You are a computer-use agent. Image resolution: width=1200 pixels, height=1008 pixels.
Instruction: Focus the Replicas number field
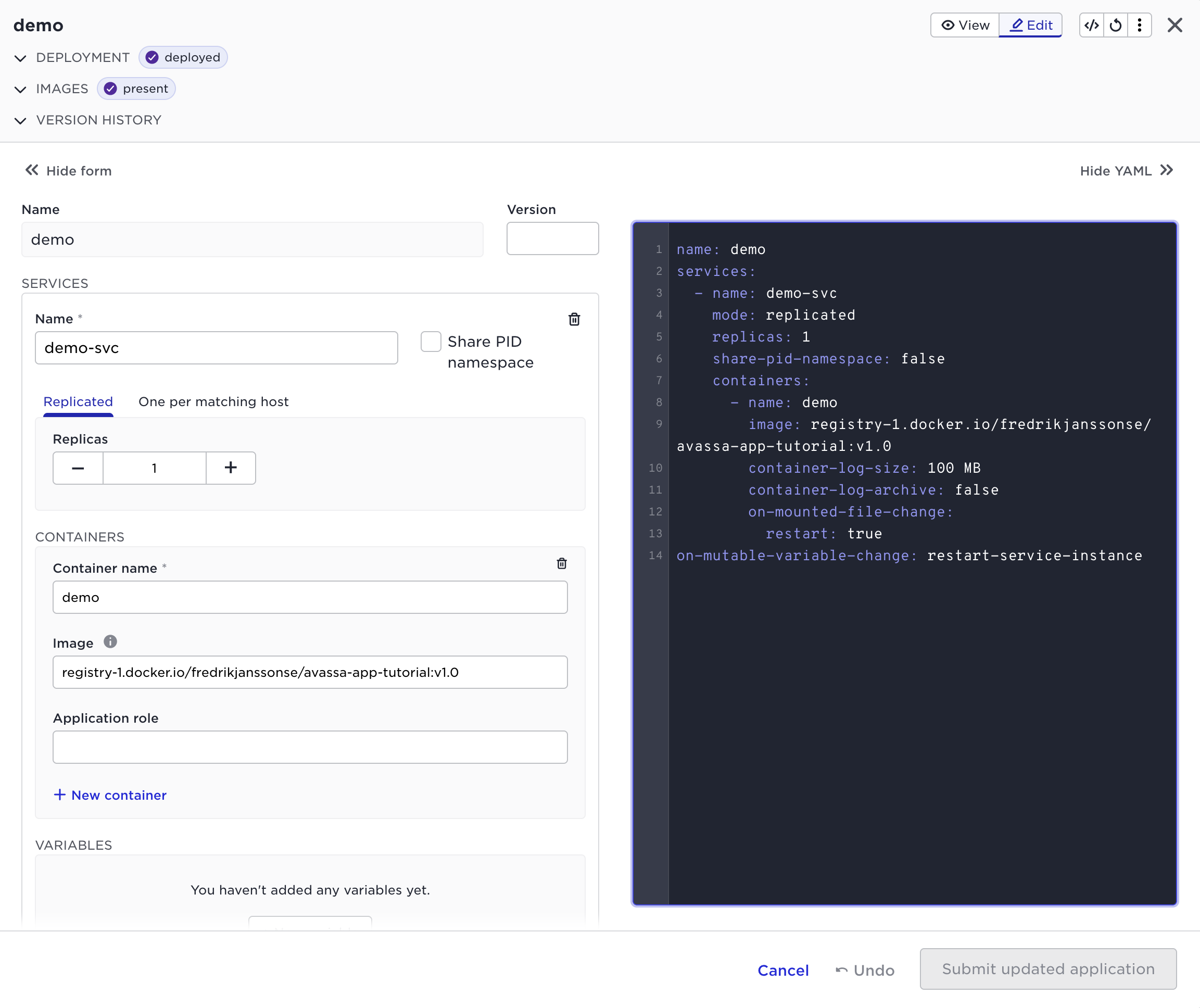click(x=154, y=468)
